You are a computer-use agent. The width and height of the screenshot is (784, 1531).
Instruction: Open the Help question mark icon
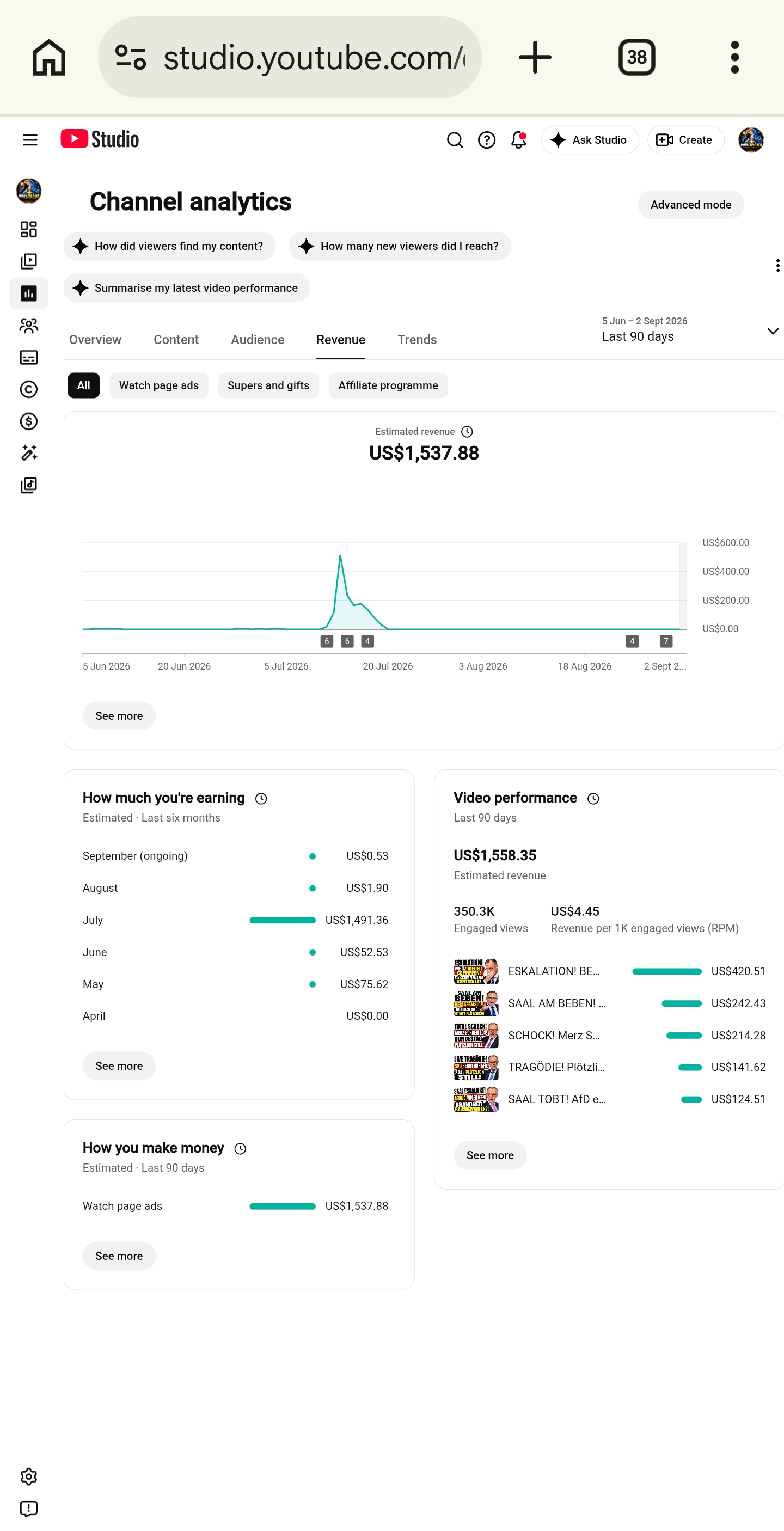pyautogui.click(x=487, y=140)
